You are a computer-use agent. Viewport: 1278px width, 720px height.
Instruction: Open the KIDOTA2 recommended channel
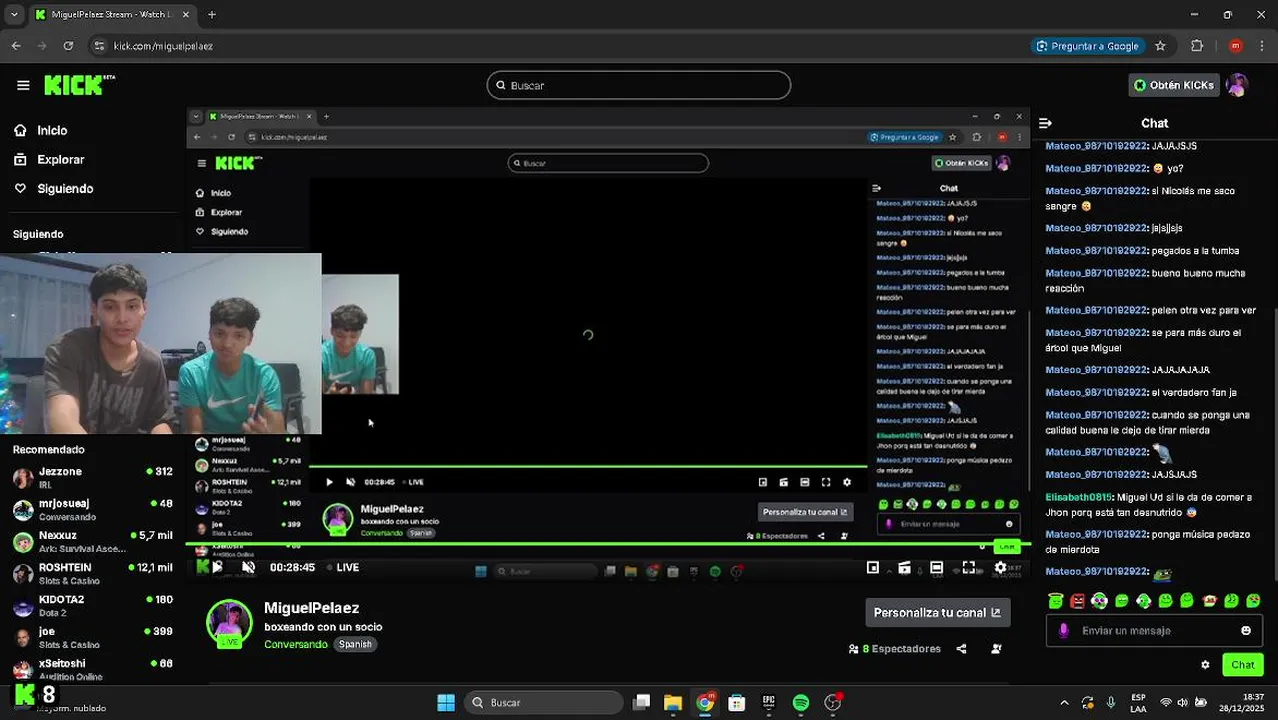(93, 605)
